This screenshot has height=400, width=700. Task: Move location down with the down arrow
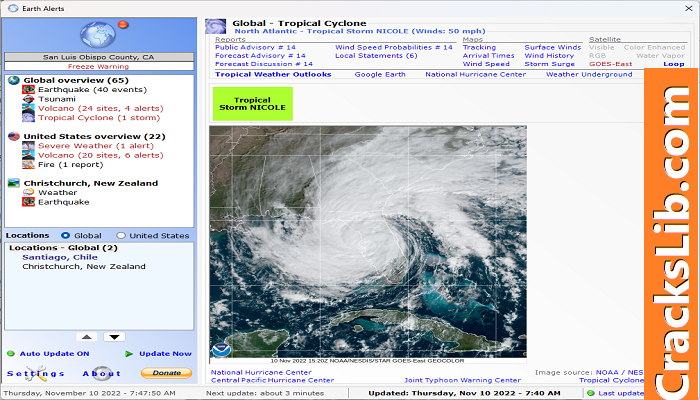coord(114,337)
